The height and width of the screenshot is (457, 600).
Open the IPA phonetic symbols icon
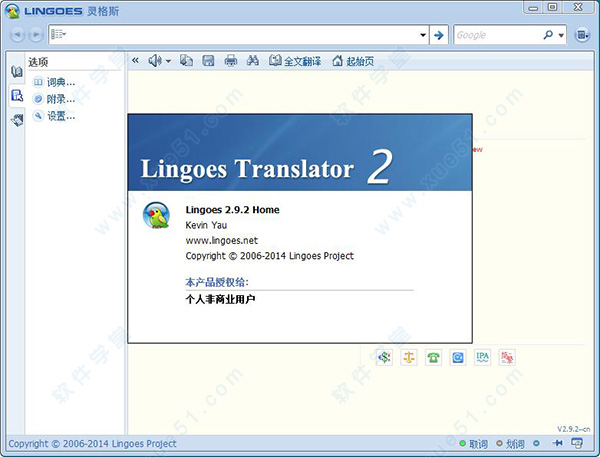(x=483, y=357)
